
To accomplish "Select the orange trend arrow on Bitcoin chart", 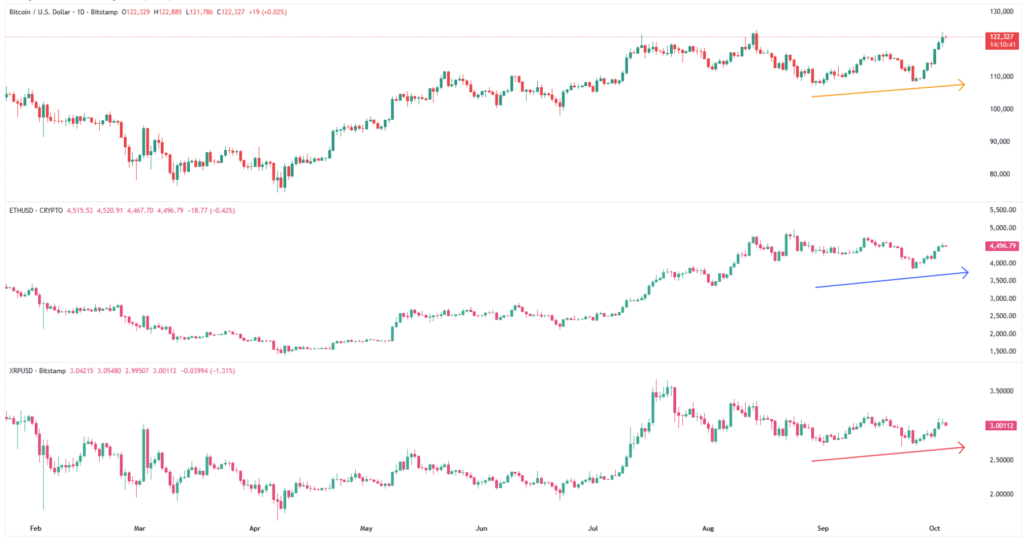I will click(x=888, y=90).
